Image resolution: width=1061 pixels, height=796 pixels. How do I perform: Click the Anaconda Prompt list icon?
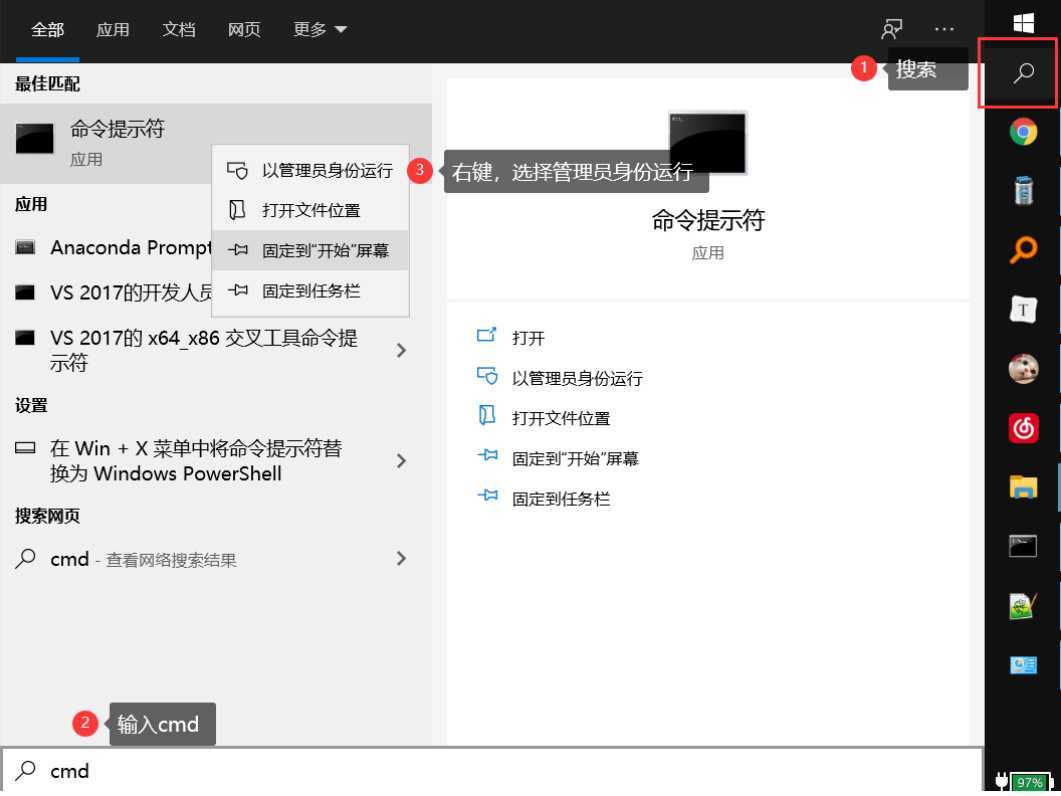pyautogui.click(x=25, y=247)
